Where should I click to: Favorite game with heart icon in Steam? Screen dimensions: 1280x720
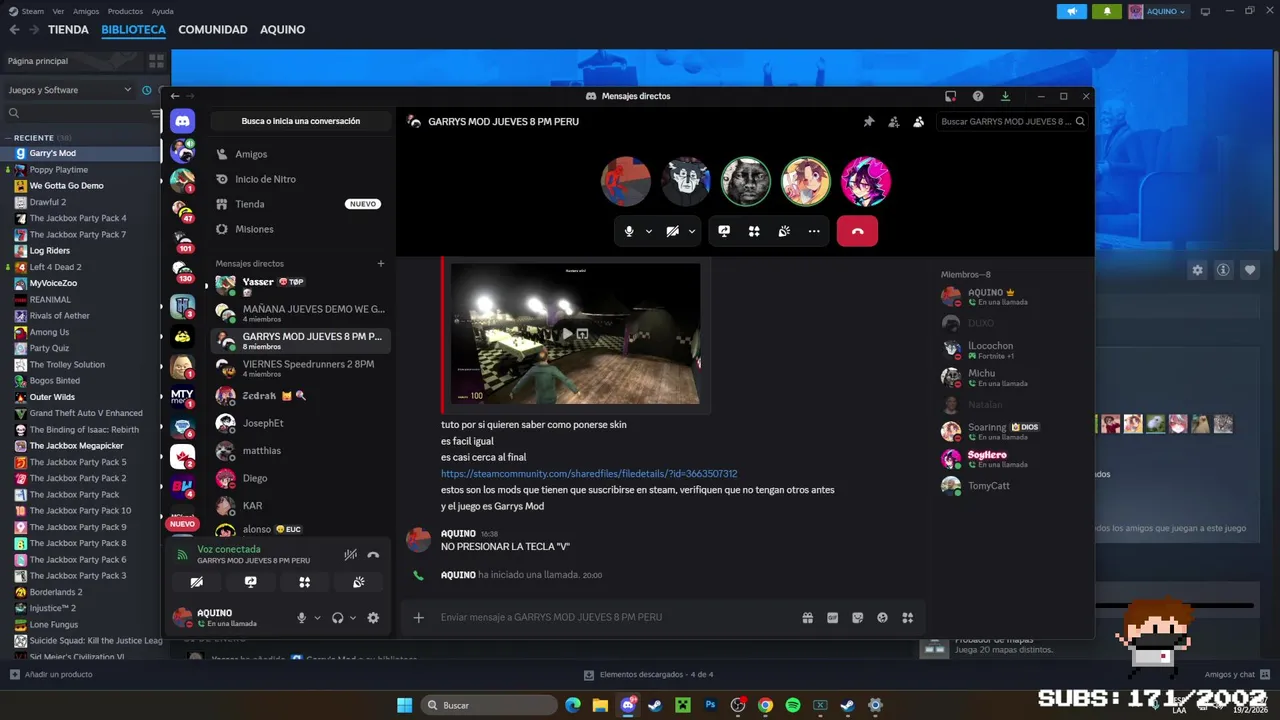click(x=1249, y=270)
